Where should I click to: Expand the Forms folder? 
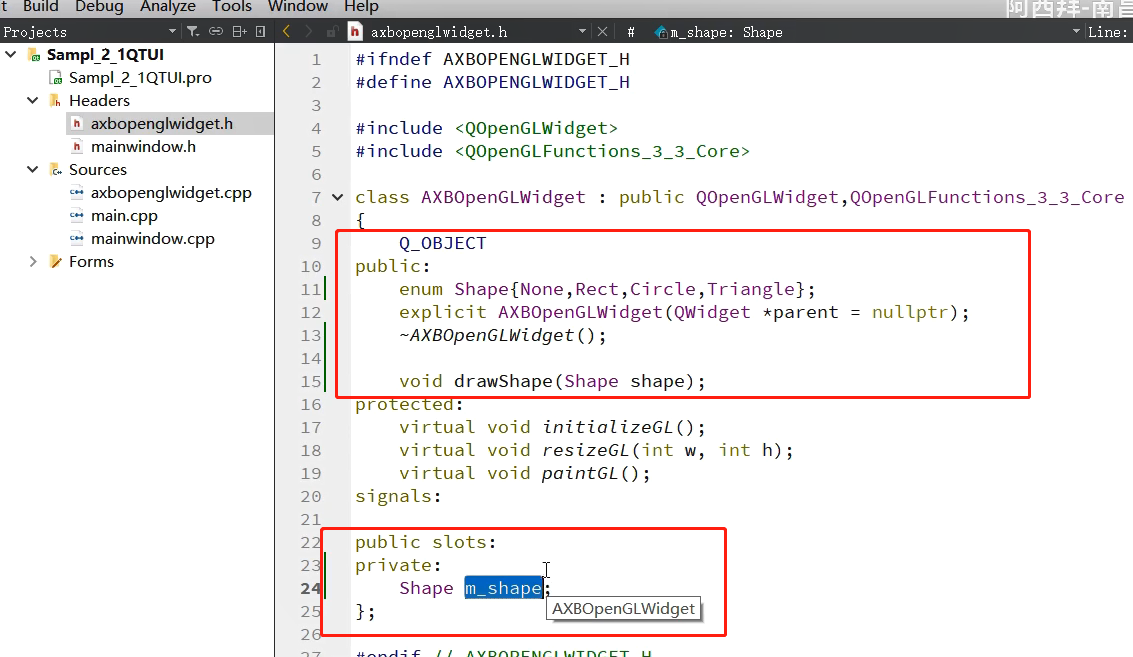click(33, 262)
